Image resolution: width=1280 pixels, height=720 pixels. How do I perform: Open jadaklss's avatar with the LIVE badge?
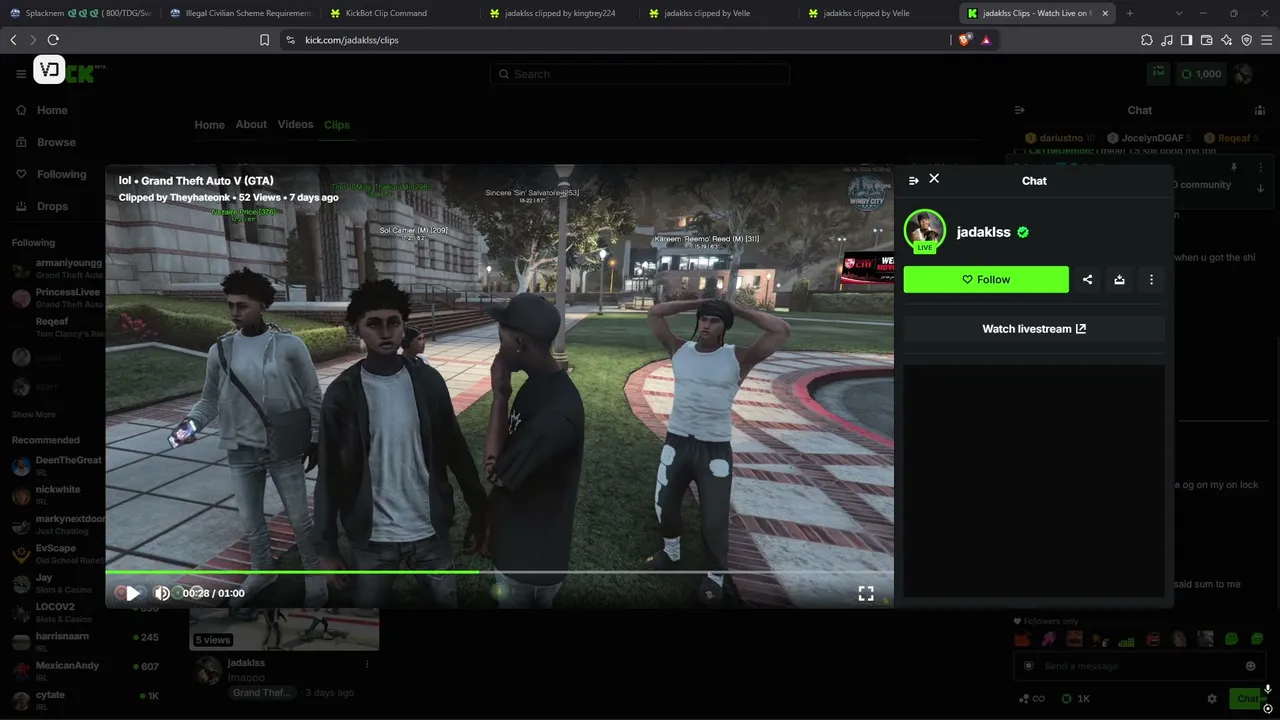click(924, 231)
